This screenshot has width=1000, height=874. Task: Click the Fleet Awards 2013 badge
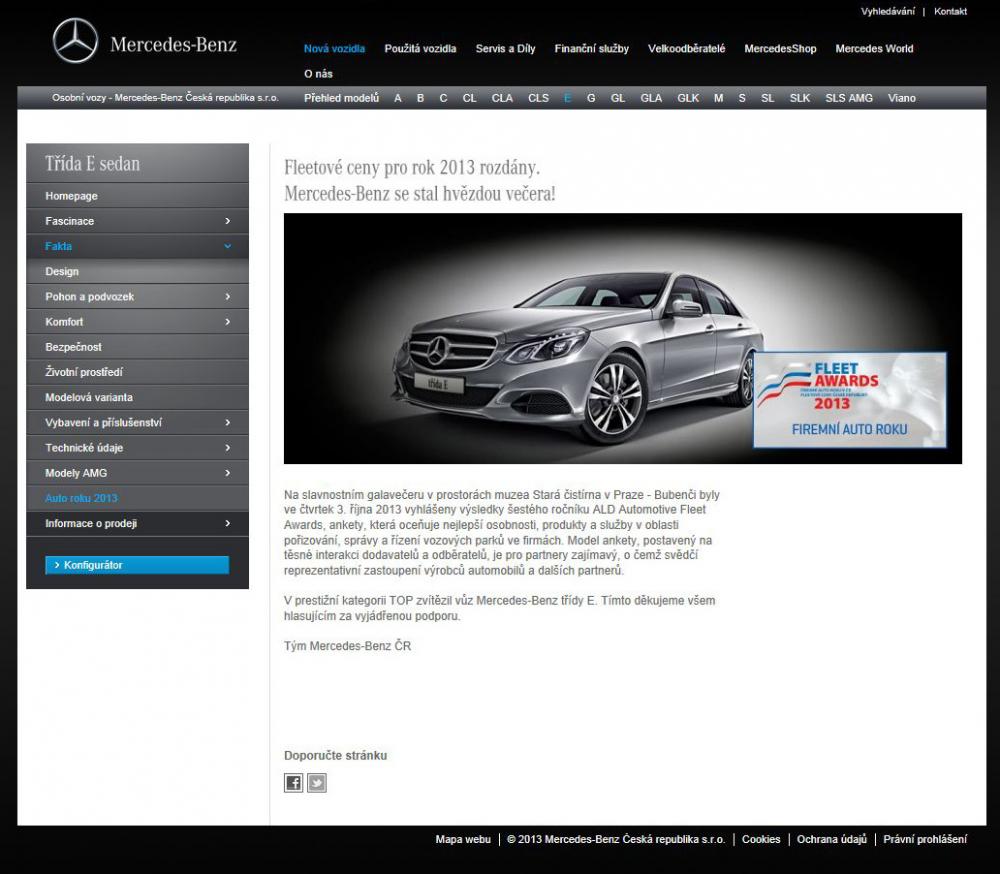coord(849,400)
